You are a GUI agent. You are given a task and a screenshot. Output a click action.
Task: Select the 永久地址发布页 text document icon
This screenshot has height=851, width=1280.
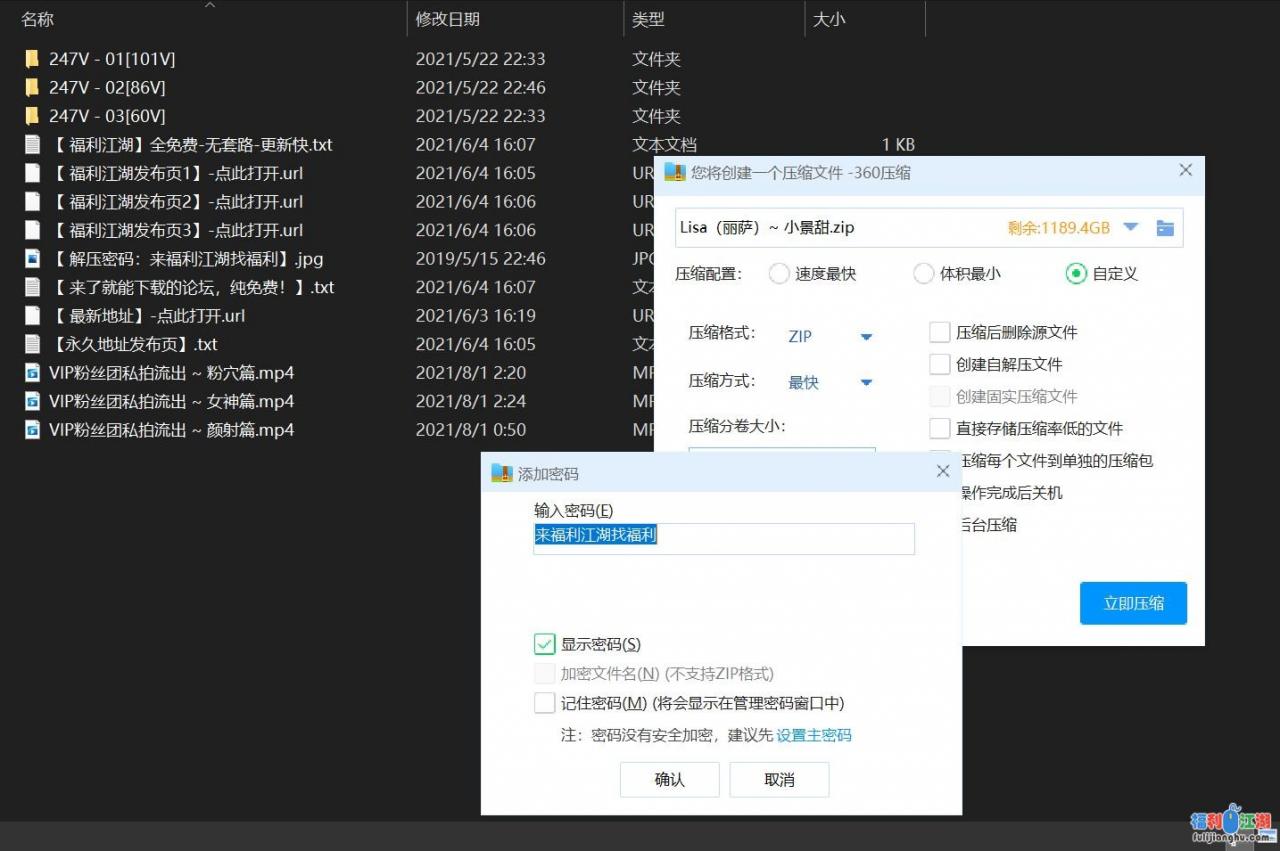point(33,344)
